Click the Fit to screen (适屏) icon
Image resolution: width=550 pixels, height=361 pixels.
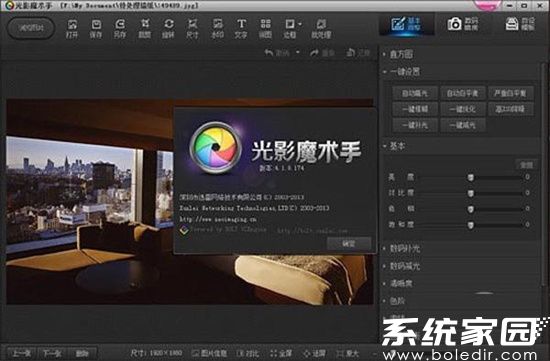pos(314,353)
